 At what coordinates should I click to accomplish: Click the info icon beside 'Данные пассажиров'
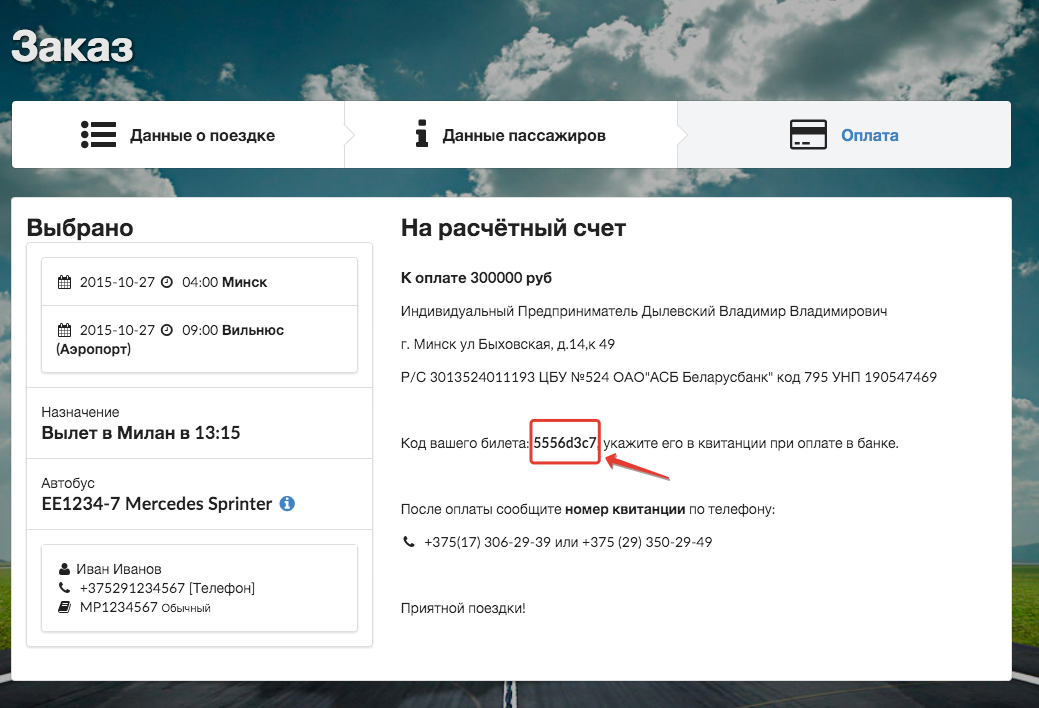pos(421,133)
